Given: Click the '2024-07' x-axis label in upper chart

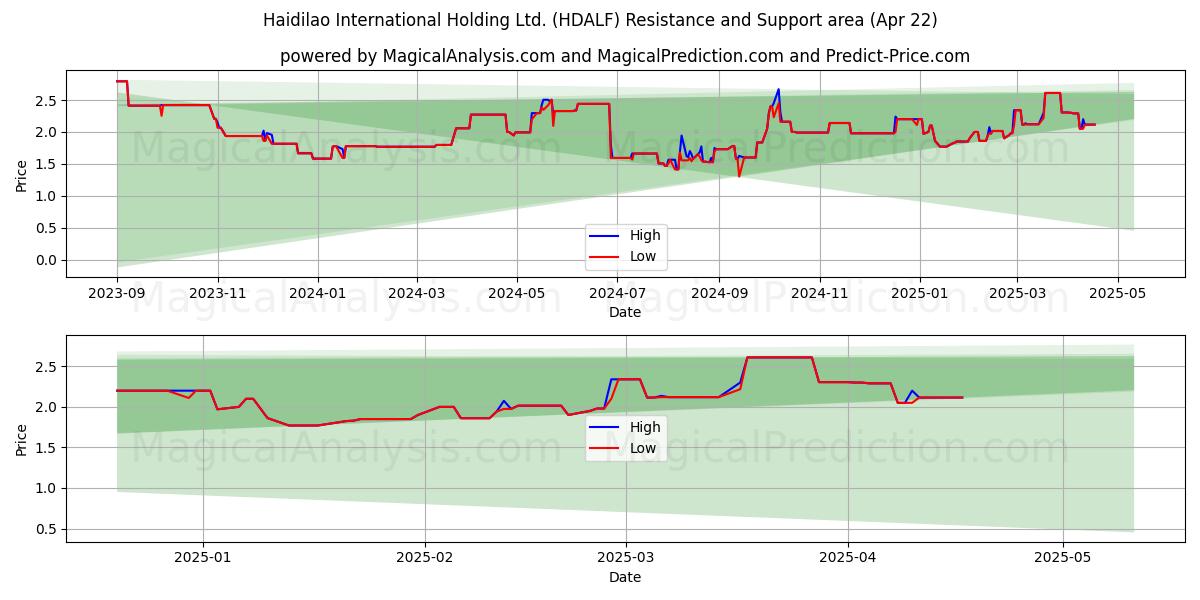Looking at the screenshot, I should tap(617, 294).
